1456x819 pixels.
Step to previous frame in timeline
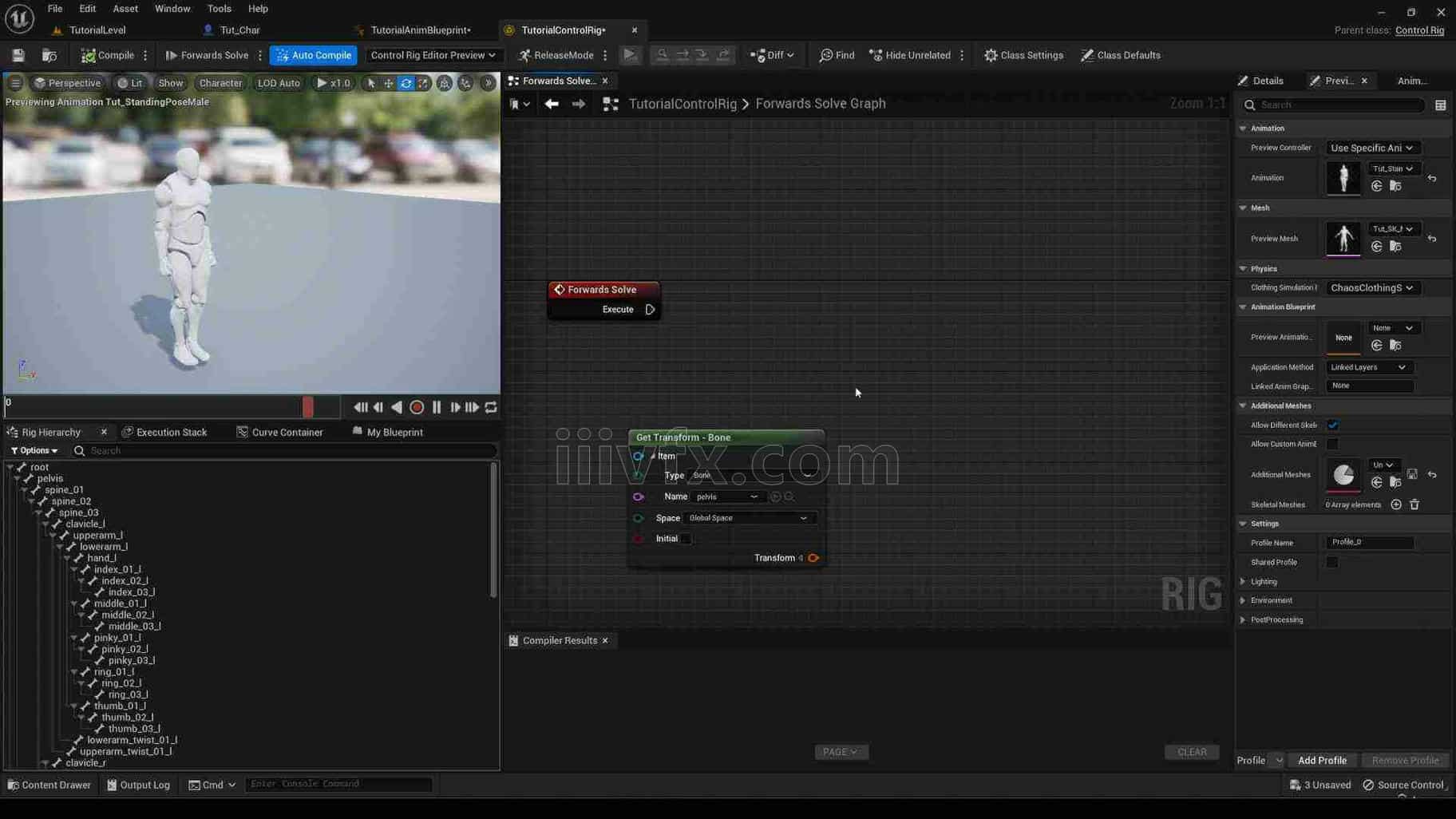point(378,407)
